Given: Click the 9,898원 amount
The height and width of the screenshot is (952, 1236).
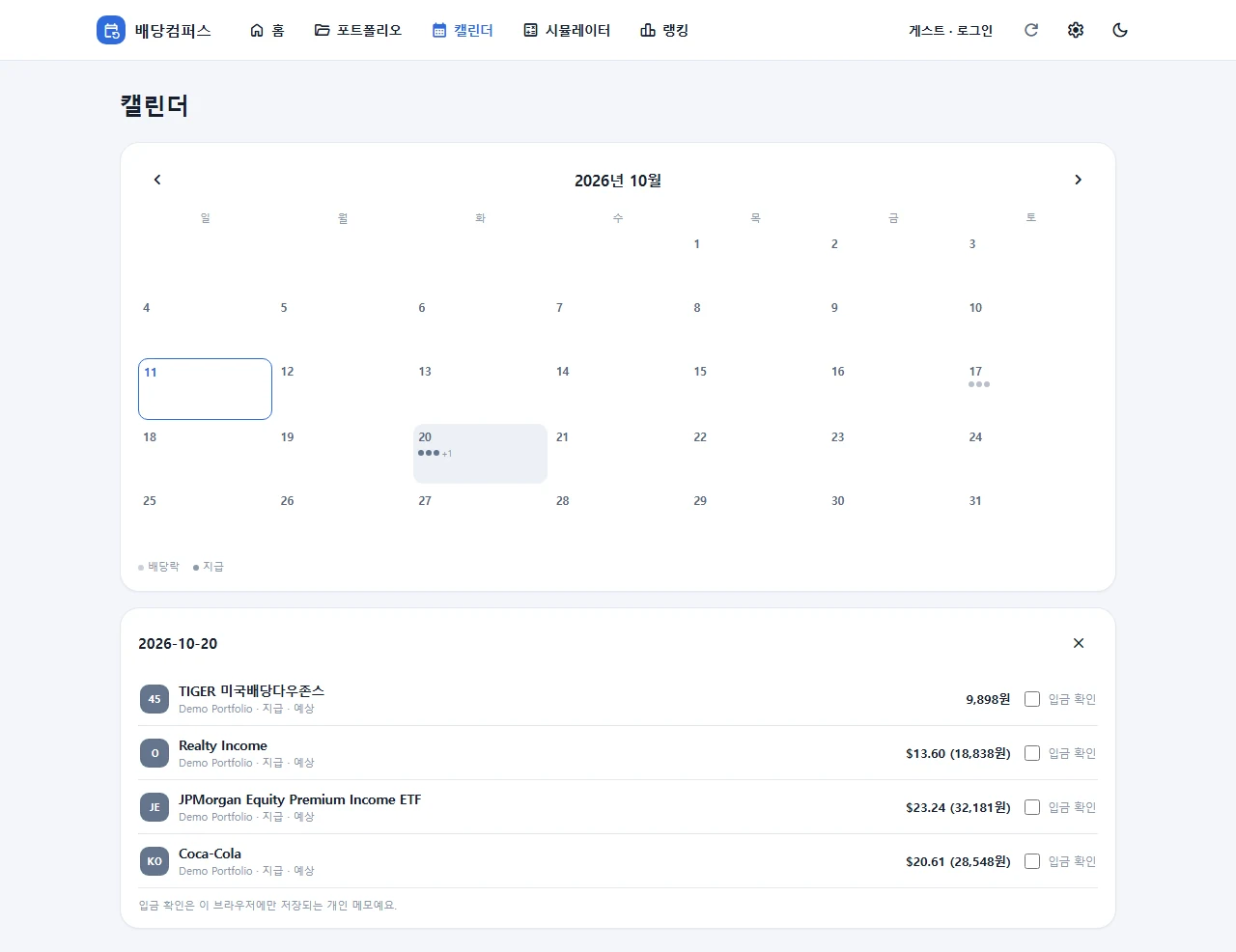Looking at the screenshot, I should click(x=988, y=699).
